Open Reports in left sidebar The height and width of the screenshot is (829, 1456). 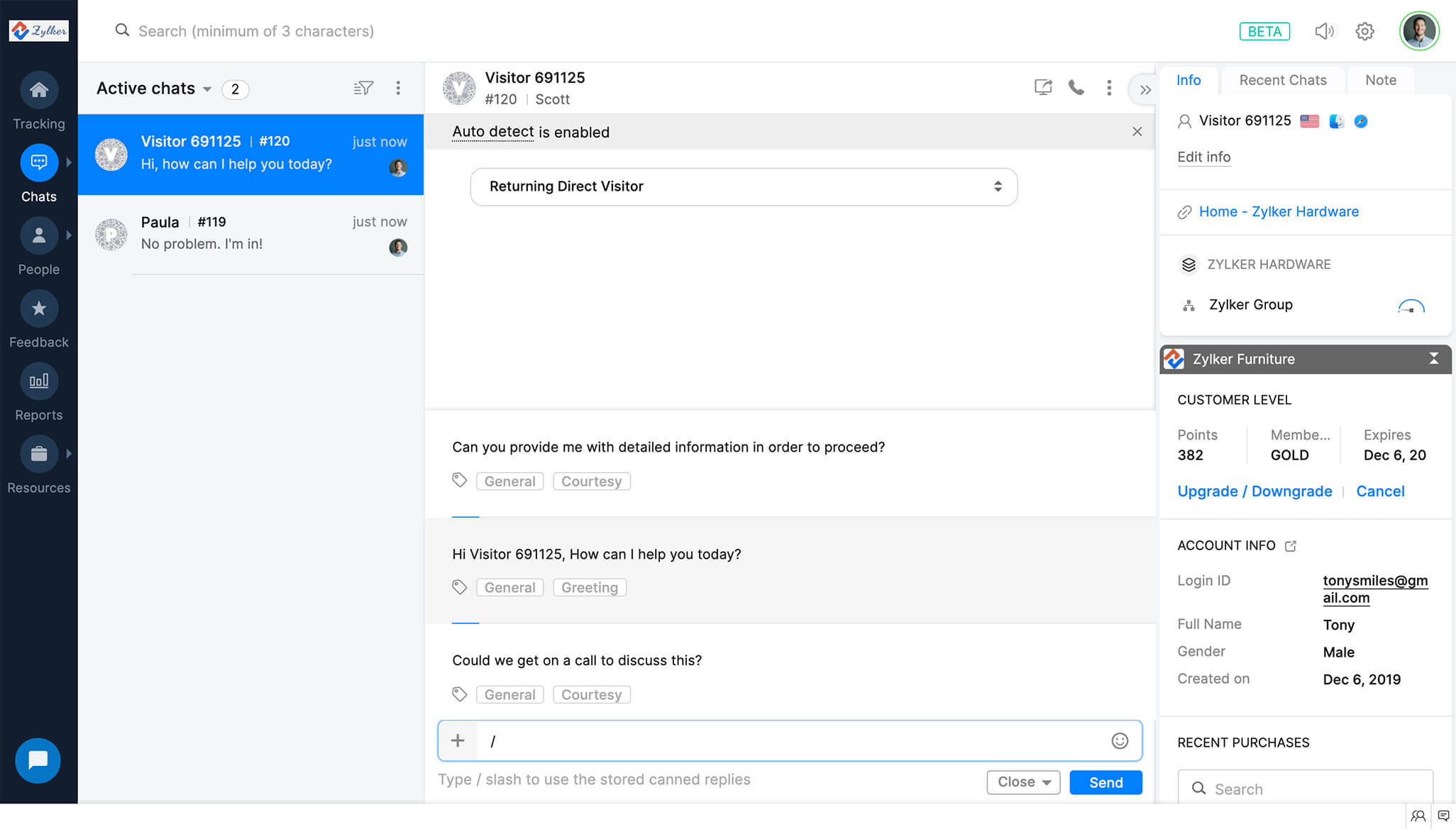pos(39,380)
